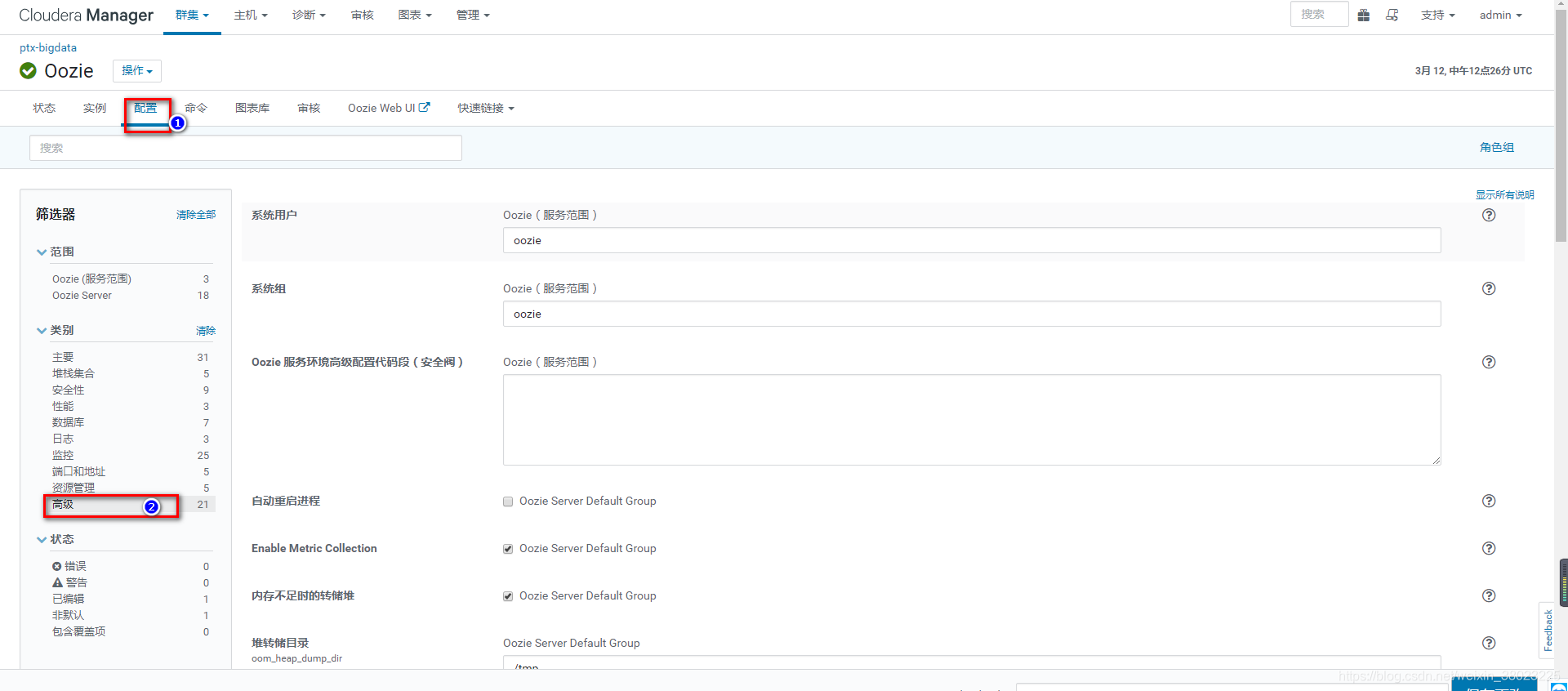The height and width of the screenshot is (691, 1568).
Task: Show help for 内存不足时的转储堆 setting
Action: [1489, 595]
